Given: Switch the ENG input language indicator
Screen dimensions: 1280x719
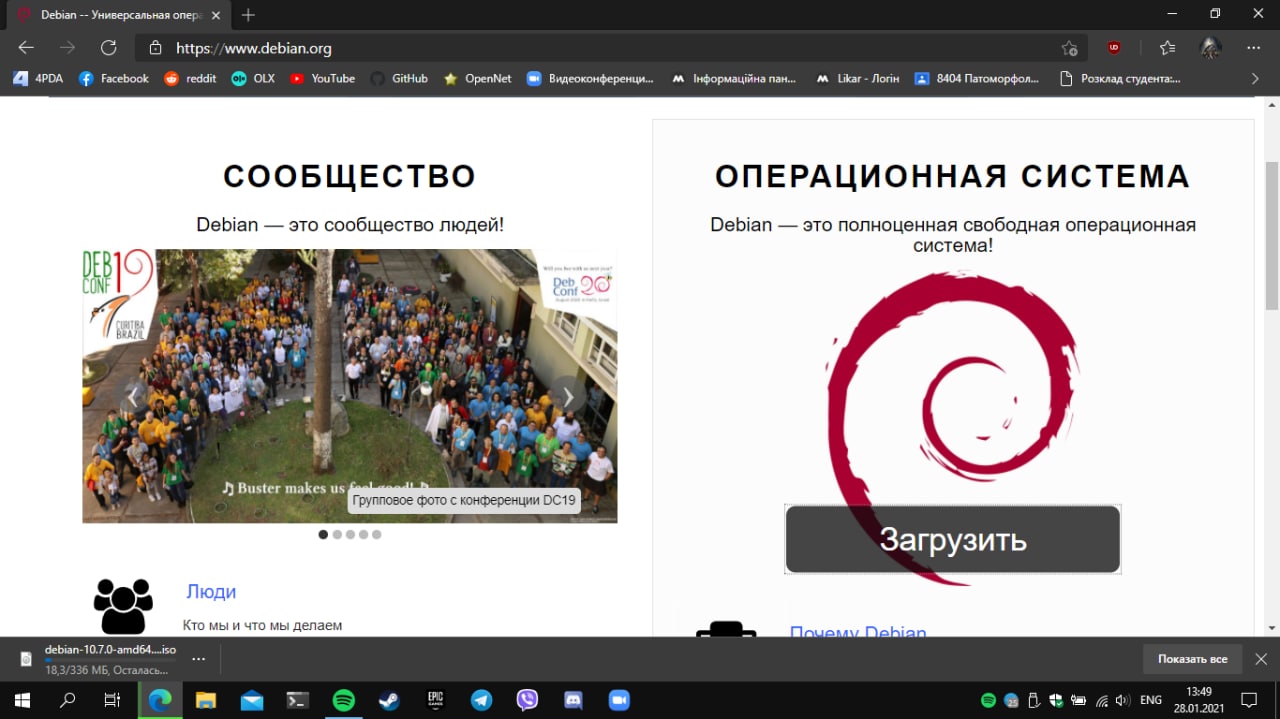Looking at the screenshot, I should pos(1151,700).
